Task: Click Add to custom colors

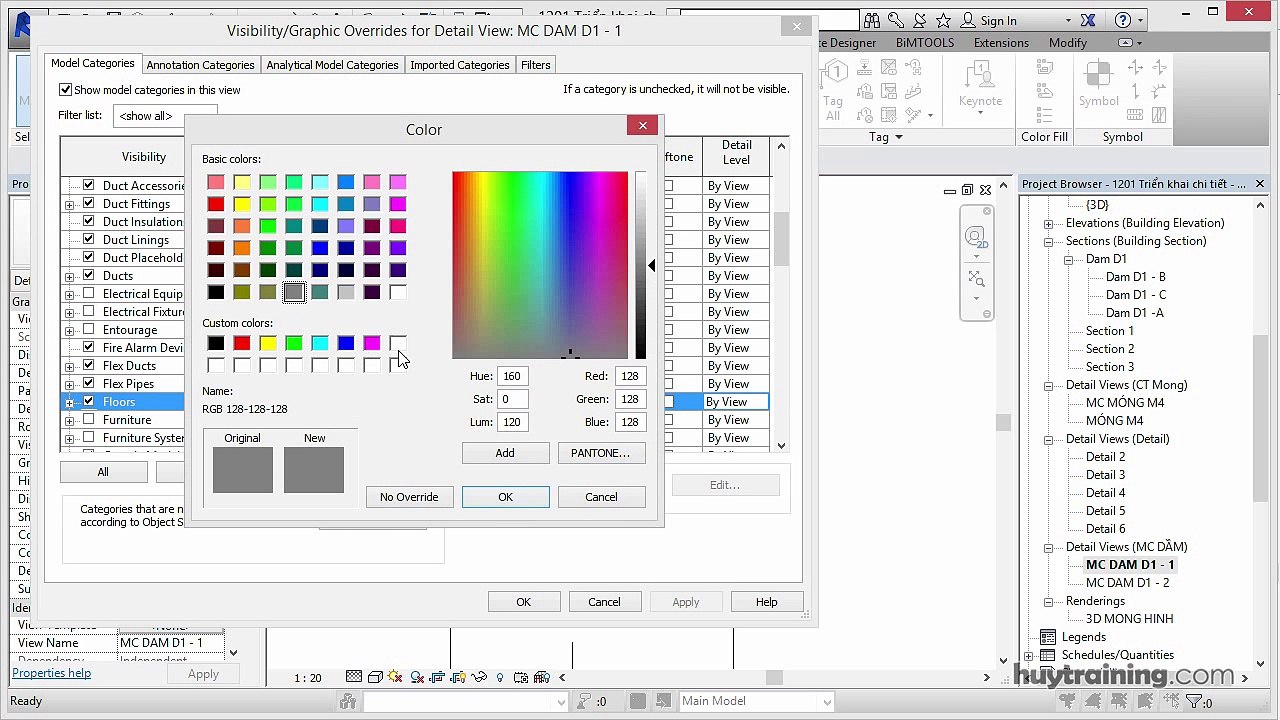Action: pos(505,453)
